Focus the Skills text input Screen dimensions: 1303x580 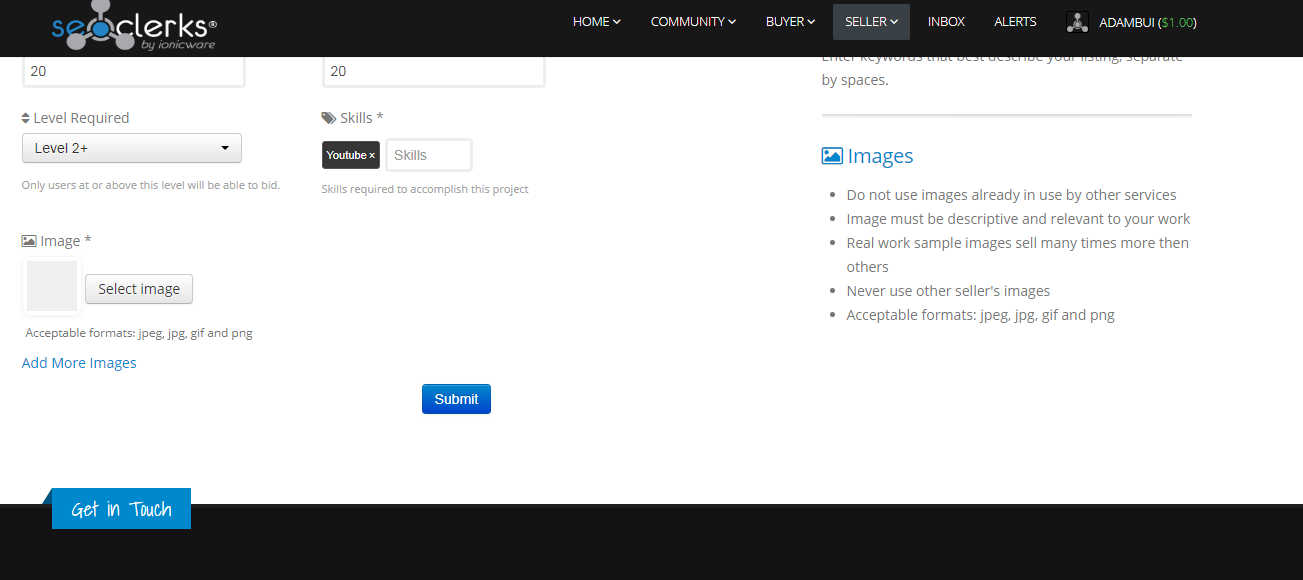point(428,155)
